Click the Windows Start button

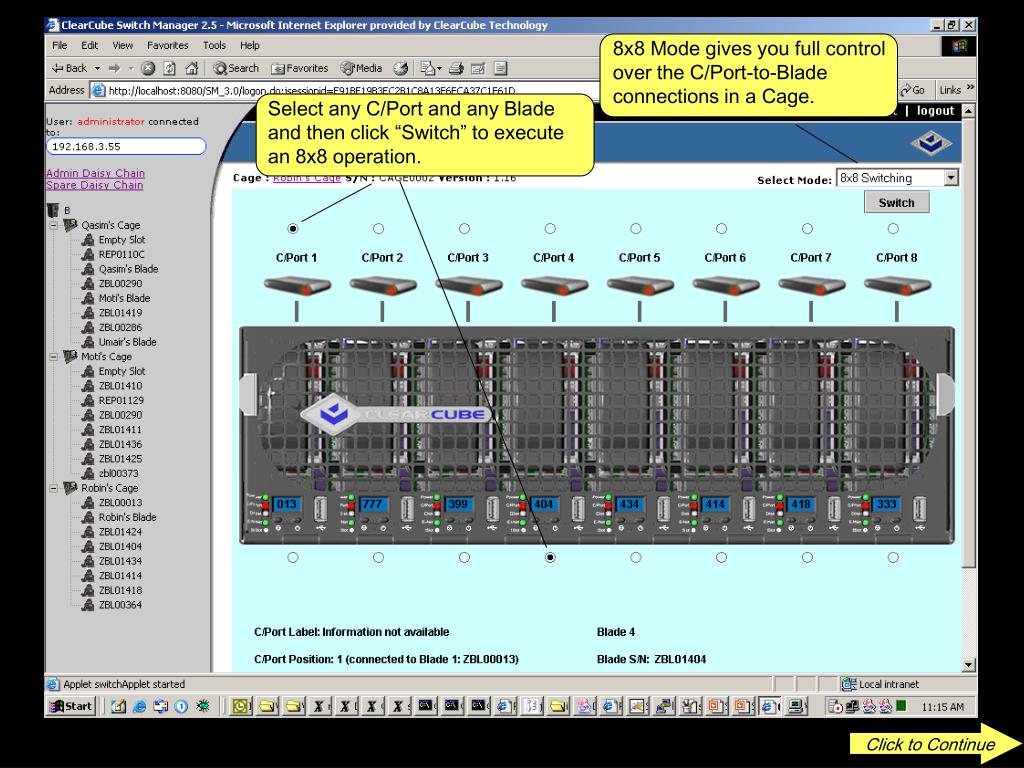(x=72, y=706)
